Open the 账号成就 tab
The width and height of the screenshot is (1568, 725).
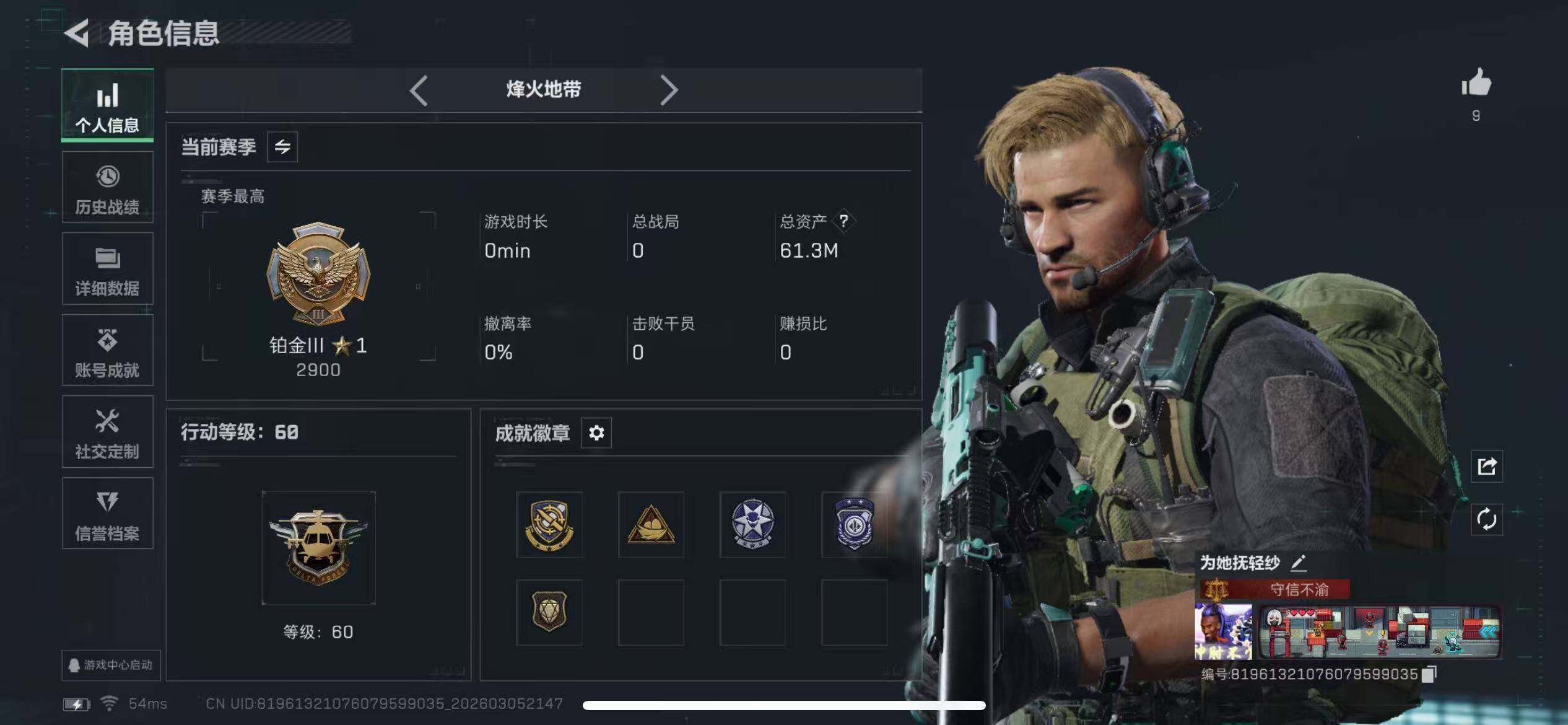107,350
